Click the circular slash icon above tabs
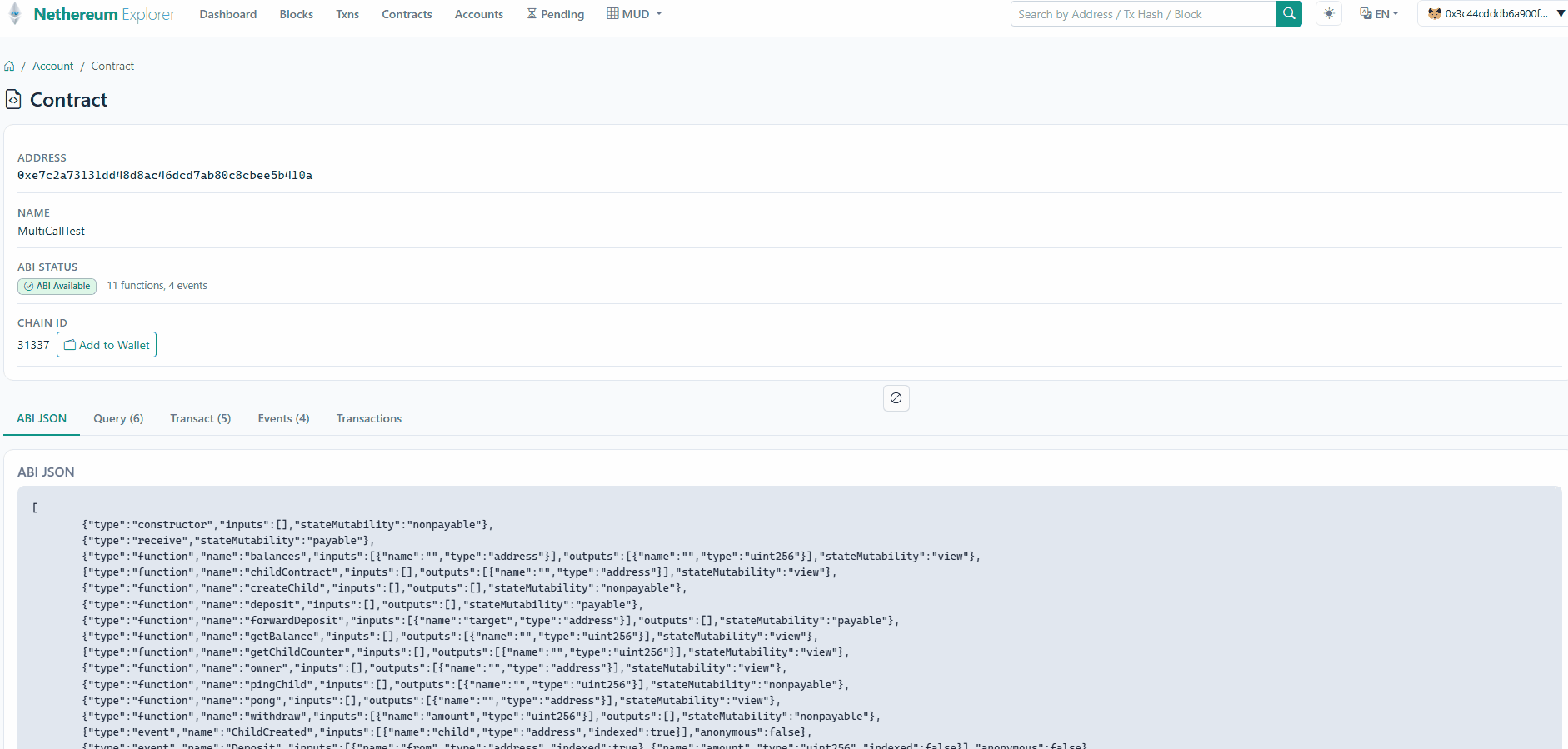The height and width of the screenshot is (749, 1568). click(896, 398)
